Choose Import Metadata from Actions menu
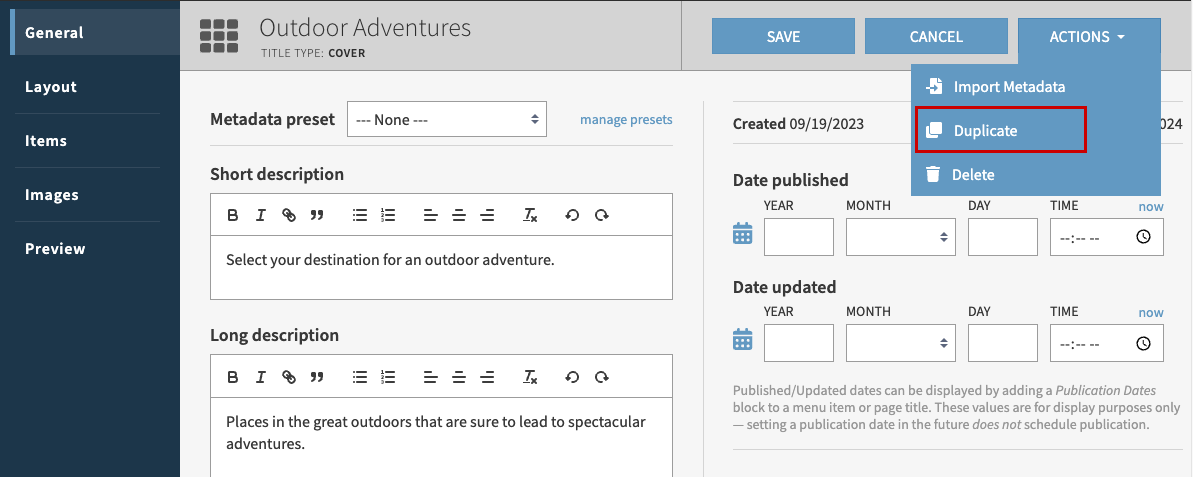Viewport: 1193px width, 477px height. (x=1008, y=87)
